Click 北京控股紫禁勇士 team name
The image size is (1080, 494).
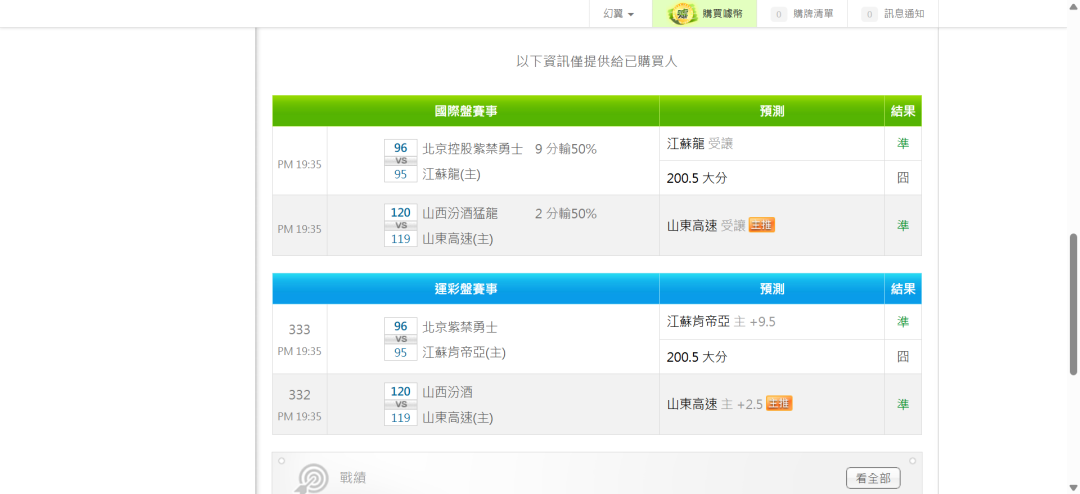click(x=472, y=149)
